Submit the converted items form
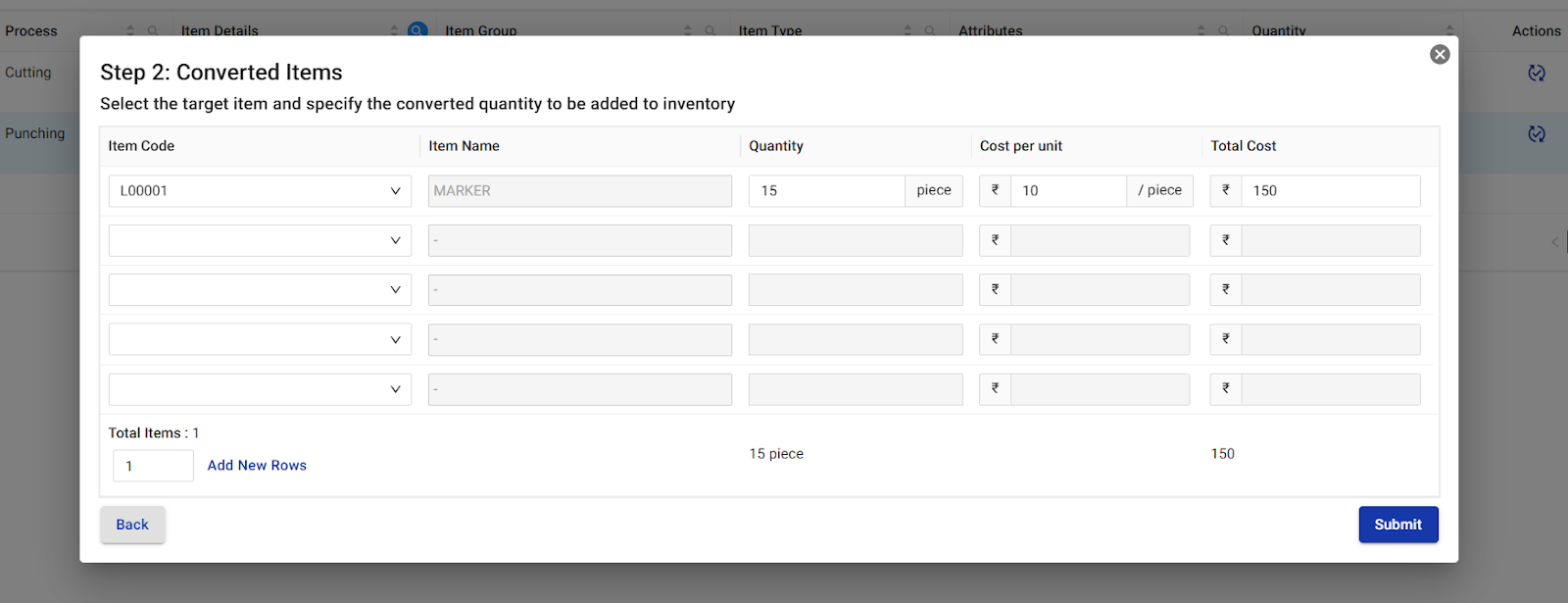The width and height of the screenshot is (1568, 603). pyautogui.click(x=1397, y=525)
